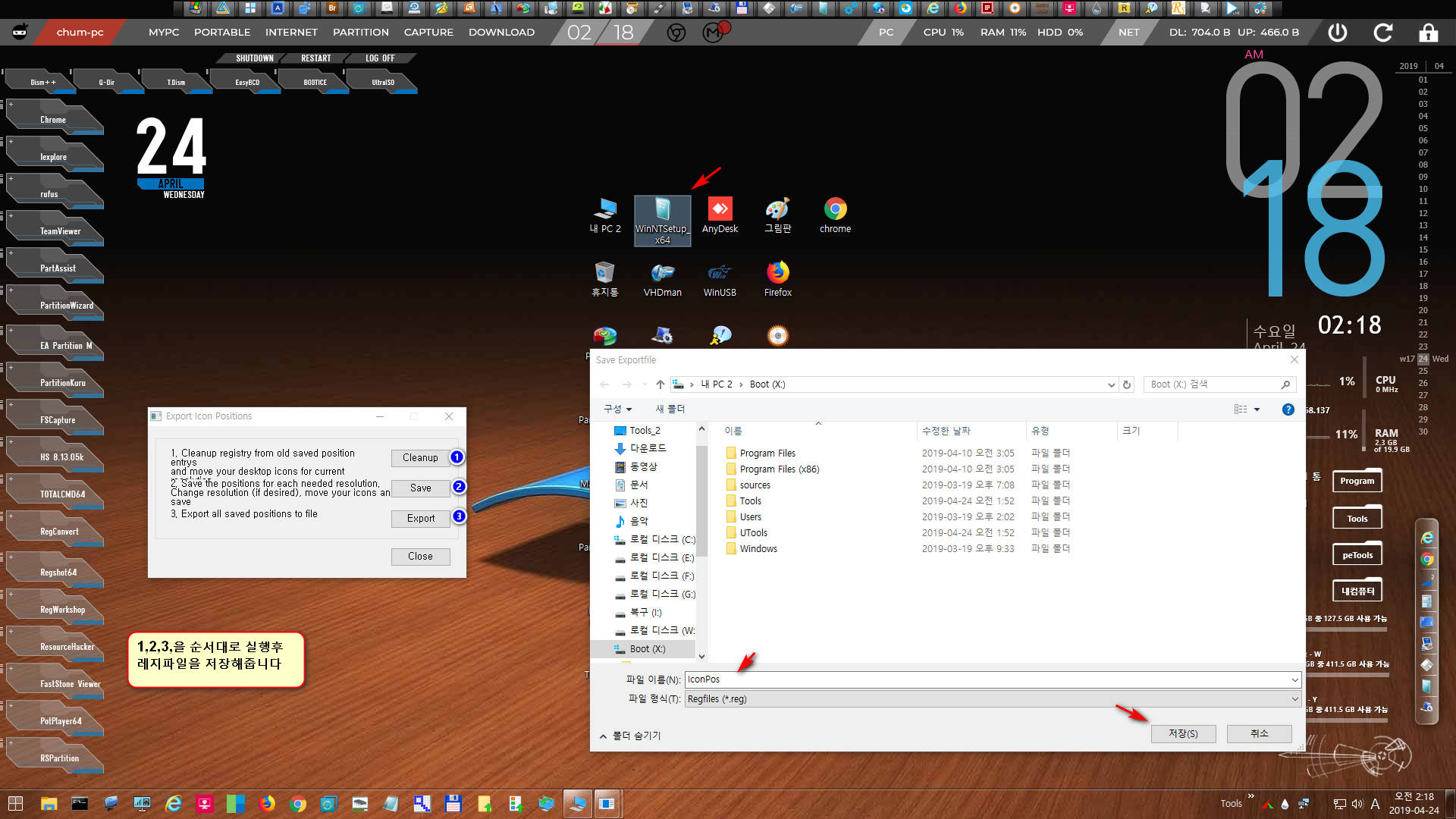Open command prompt from taskbar
The width and height of the screenshot is (1456, 819).
coord(80,804)
